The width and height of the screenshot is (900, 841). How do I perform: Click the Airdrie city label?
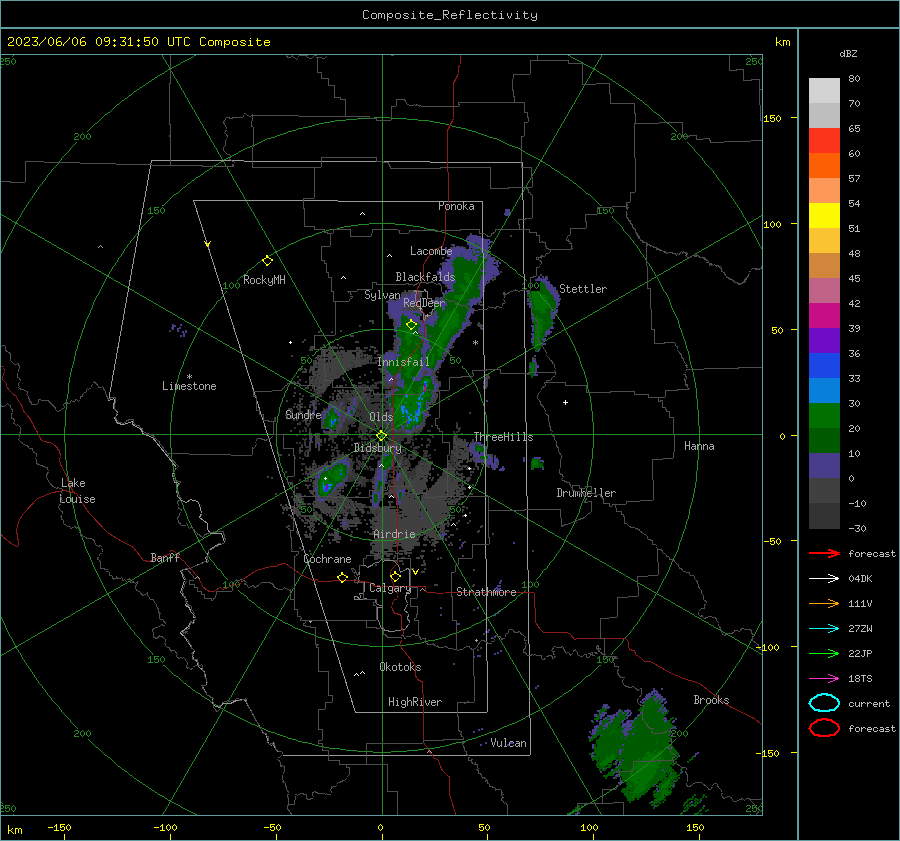point(394,534)
